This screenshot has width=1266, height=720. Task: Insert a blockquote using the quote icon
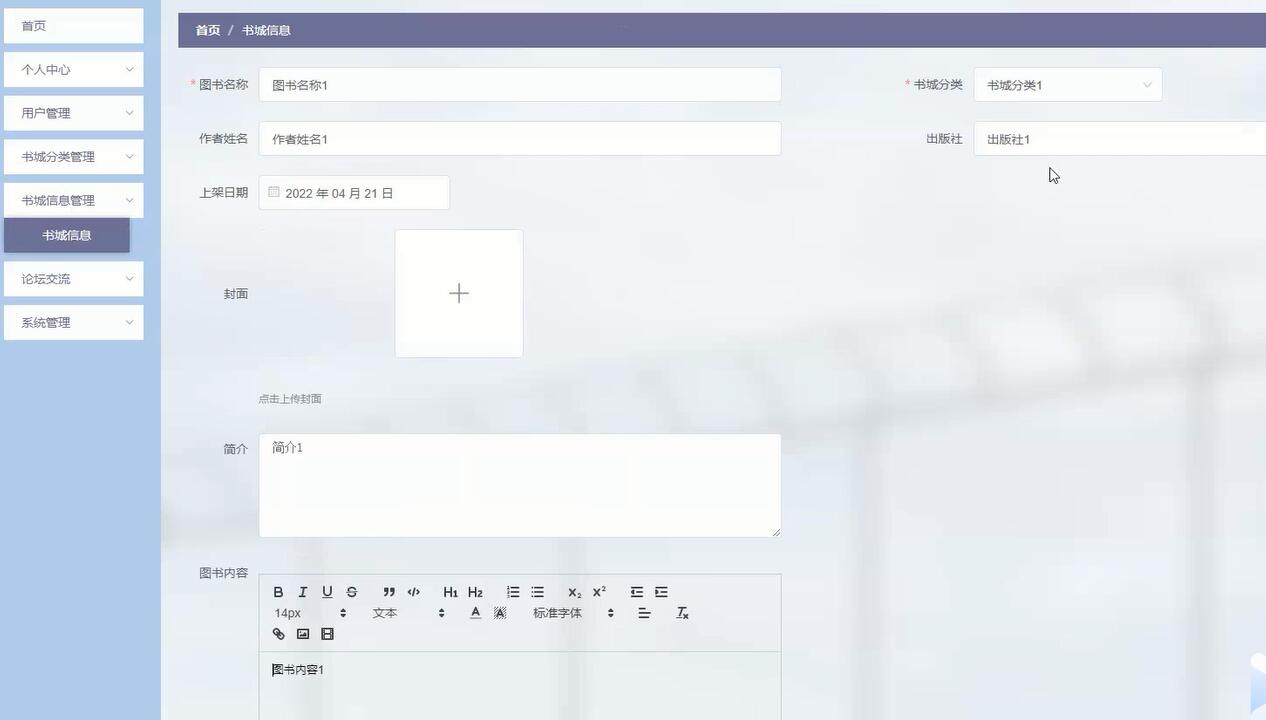click(389, 591)
